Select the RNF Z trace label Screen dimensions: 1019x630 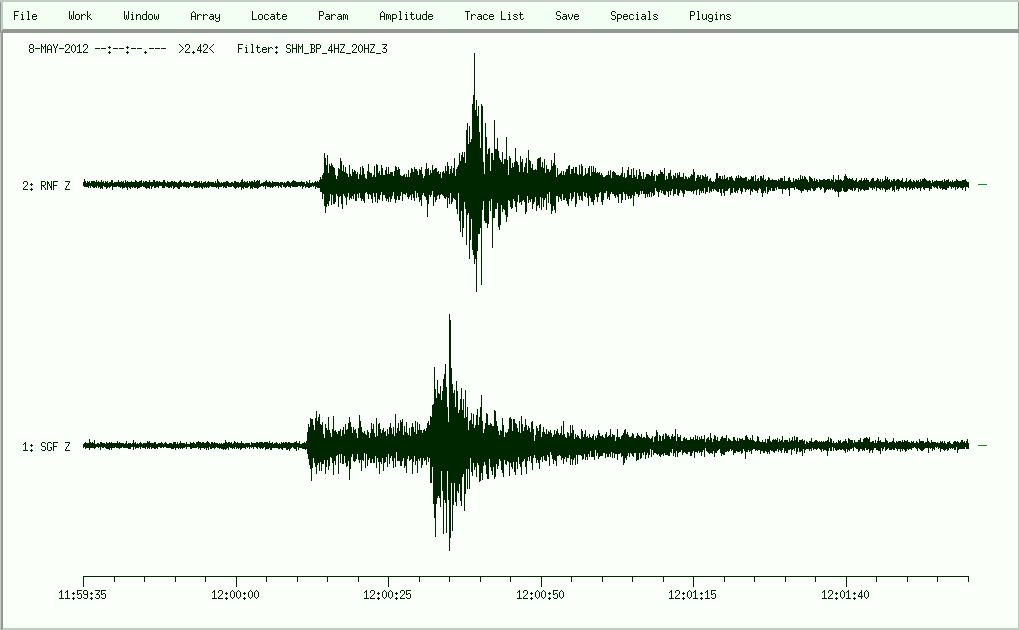tap(47, 185)
